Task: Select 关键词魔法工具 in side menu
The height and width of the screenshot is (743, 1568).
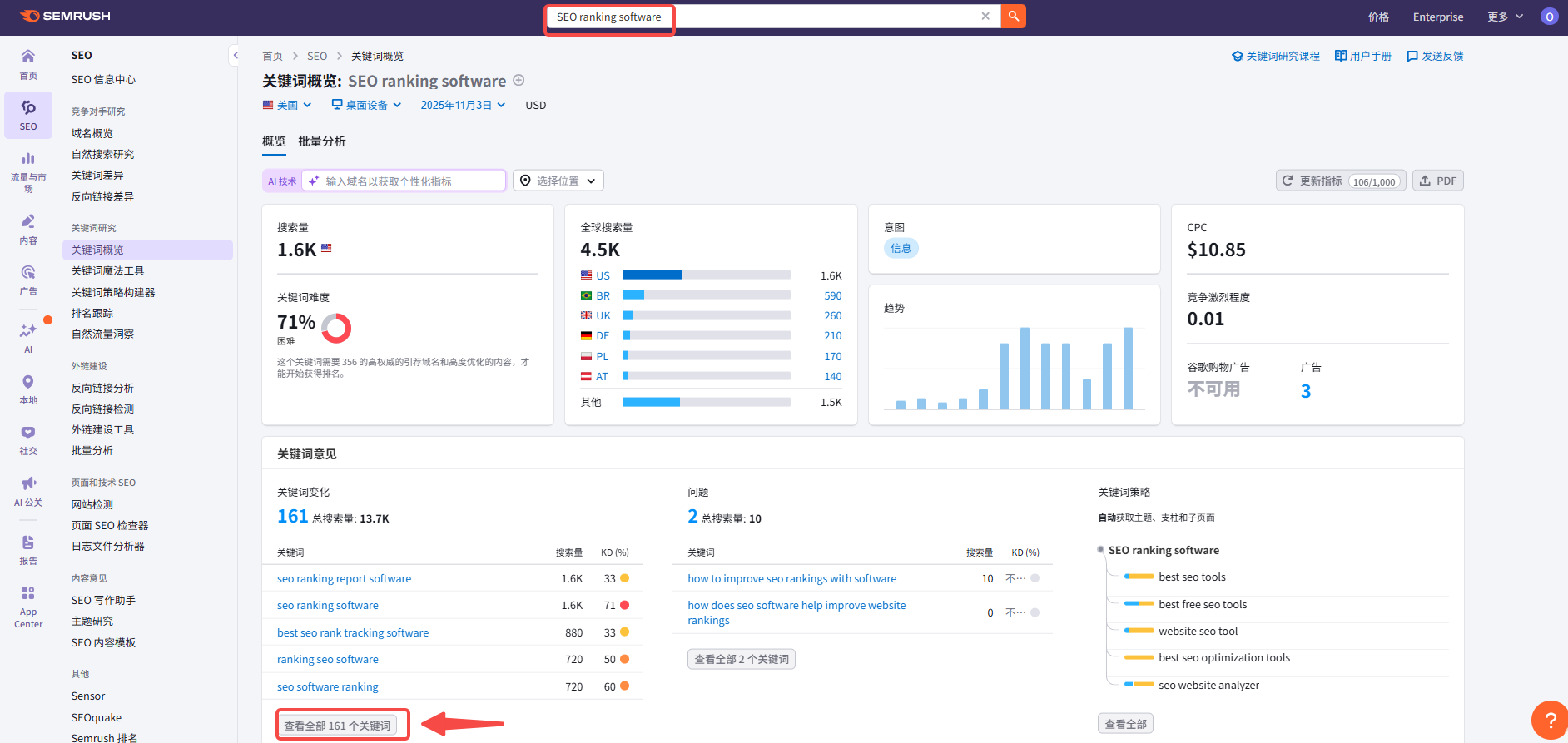Action: coord(108,270)
